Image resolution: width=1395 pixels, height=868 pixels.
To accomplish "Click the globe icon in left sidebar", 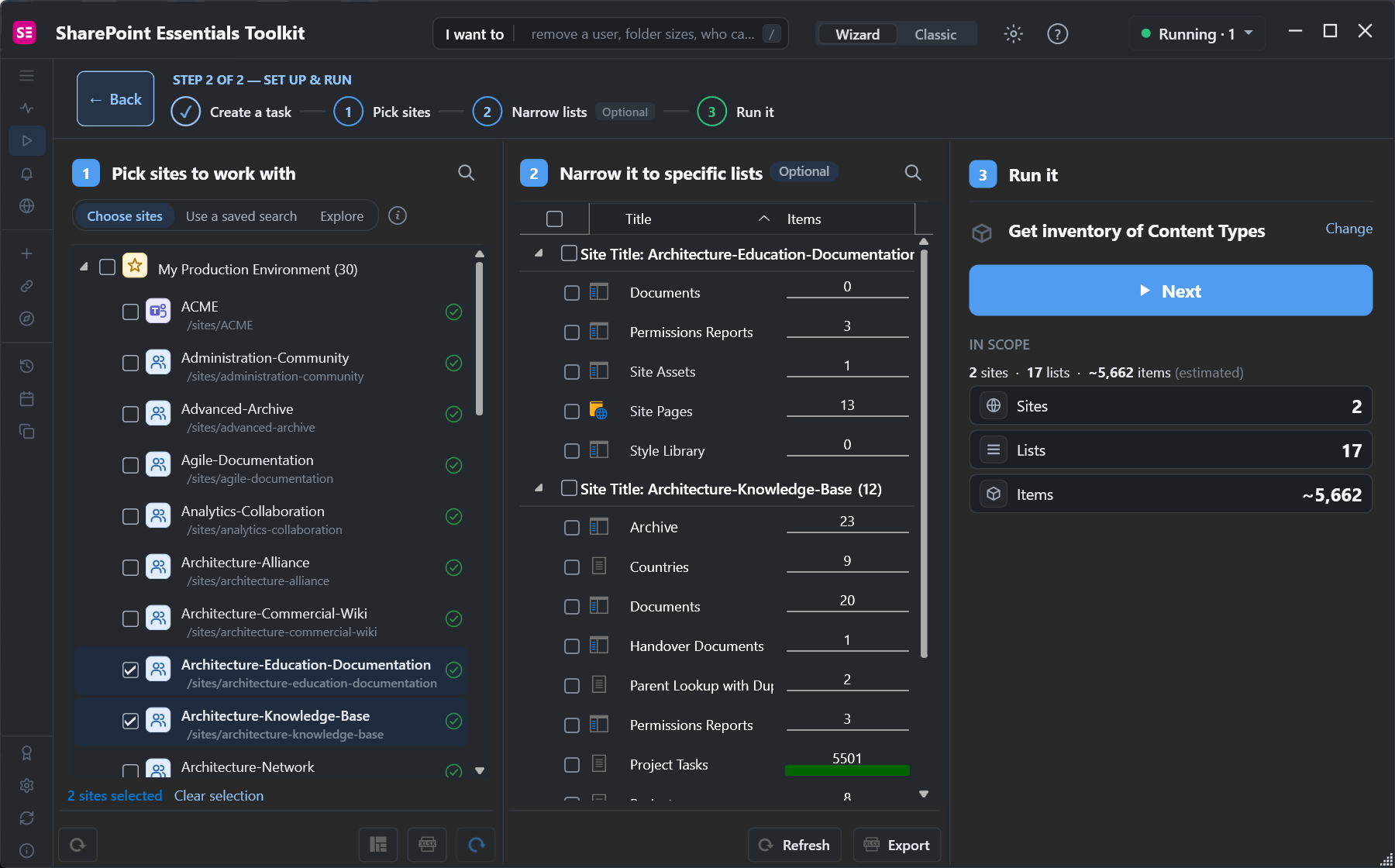I will point(26,206).
